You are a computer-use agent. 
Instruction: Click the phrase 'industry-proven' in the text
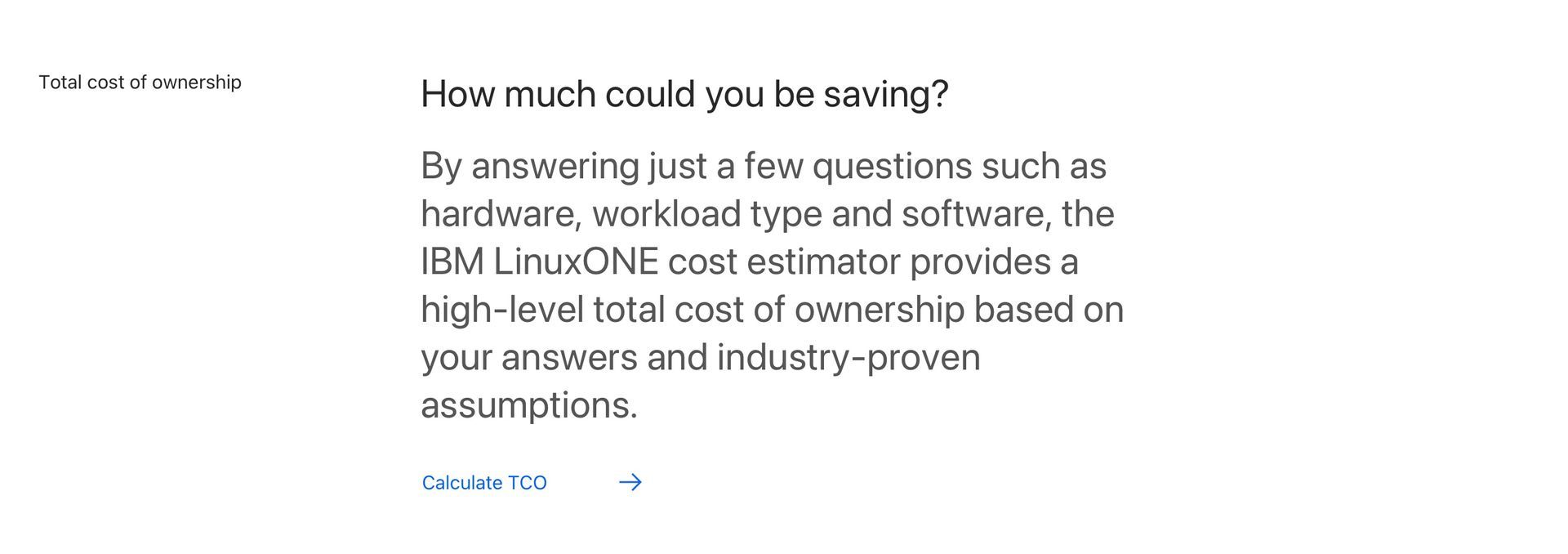[x=849, y=358]
